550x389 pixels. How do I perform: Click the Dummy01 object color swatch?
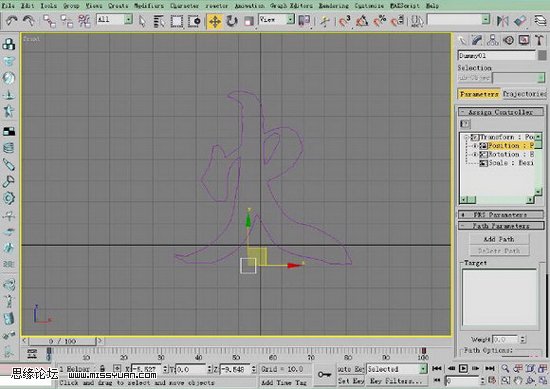click(542, 55)
